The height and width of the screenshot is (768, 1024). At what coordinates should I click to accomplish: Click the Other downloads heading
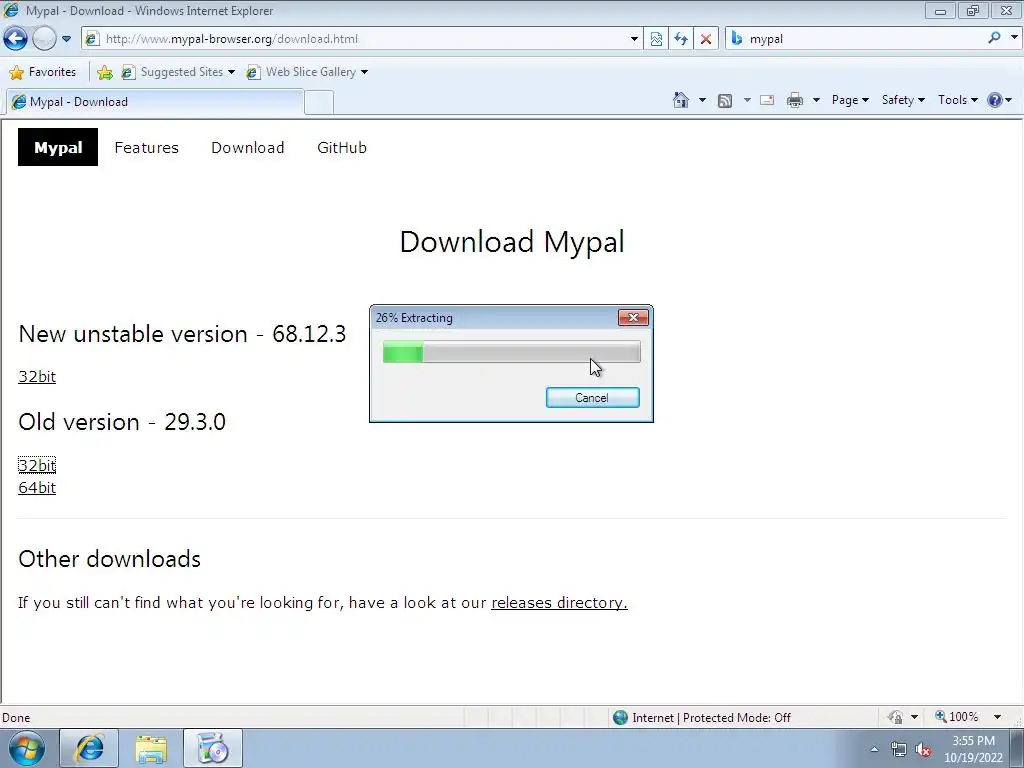(110, 559)
